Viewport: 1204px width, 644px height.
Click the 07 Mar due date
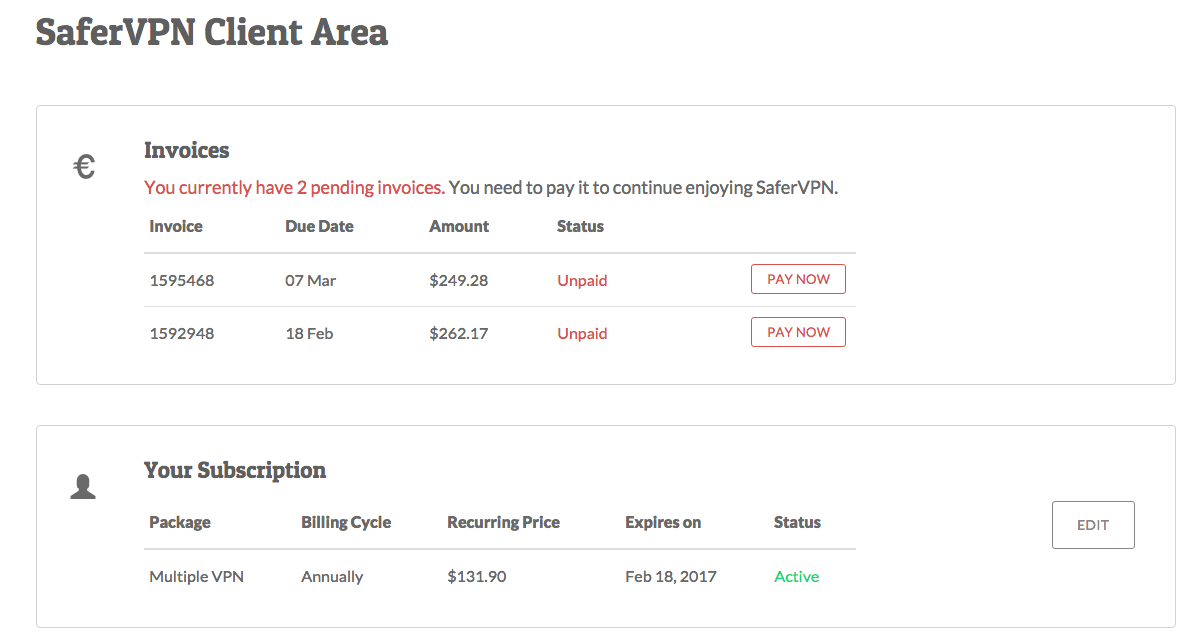pyautogui.click(x=311, y=280)
